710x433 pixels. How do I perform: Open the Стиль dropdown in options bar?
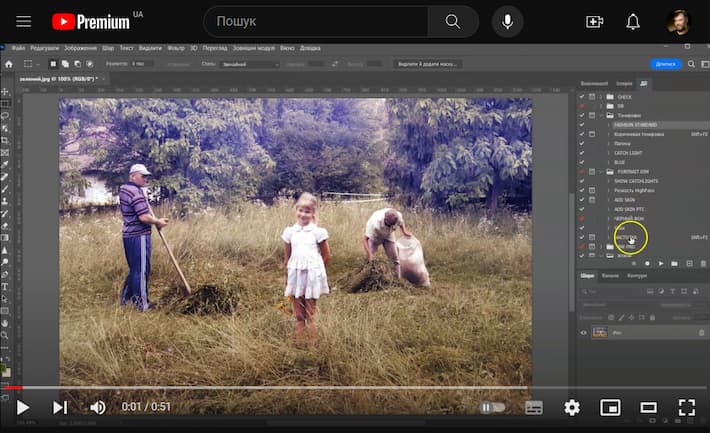coord(250,64)
